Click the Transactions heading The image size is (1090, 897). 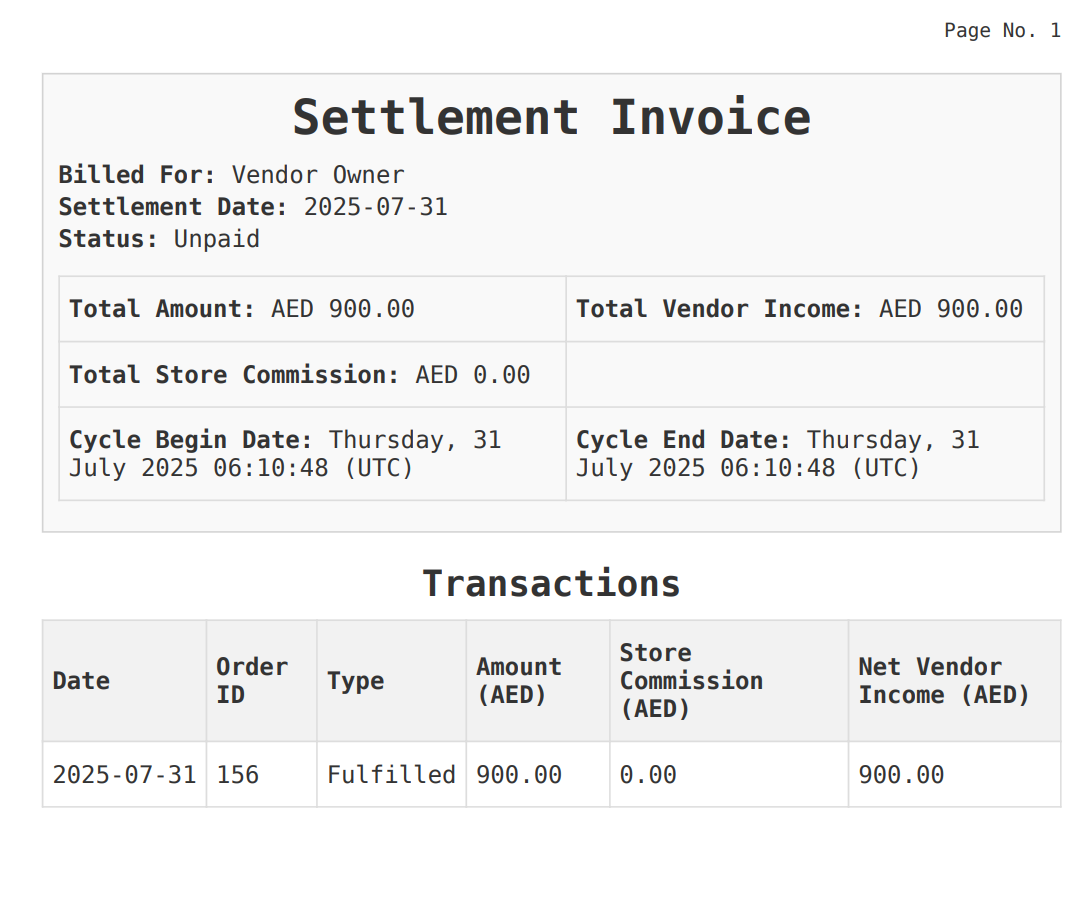551,583
